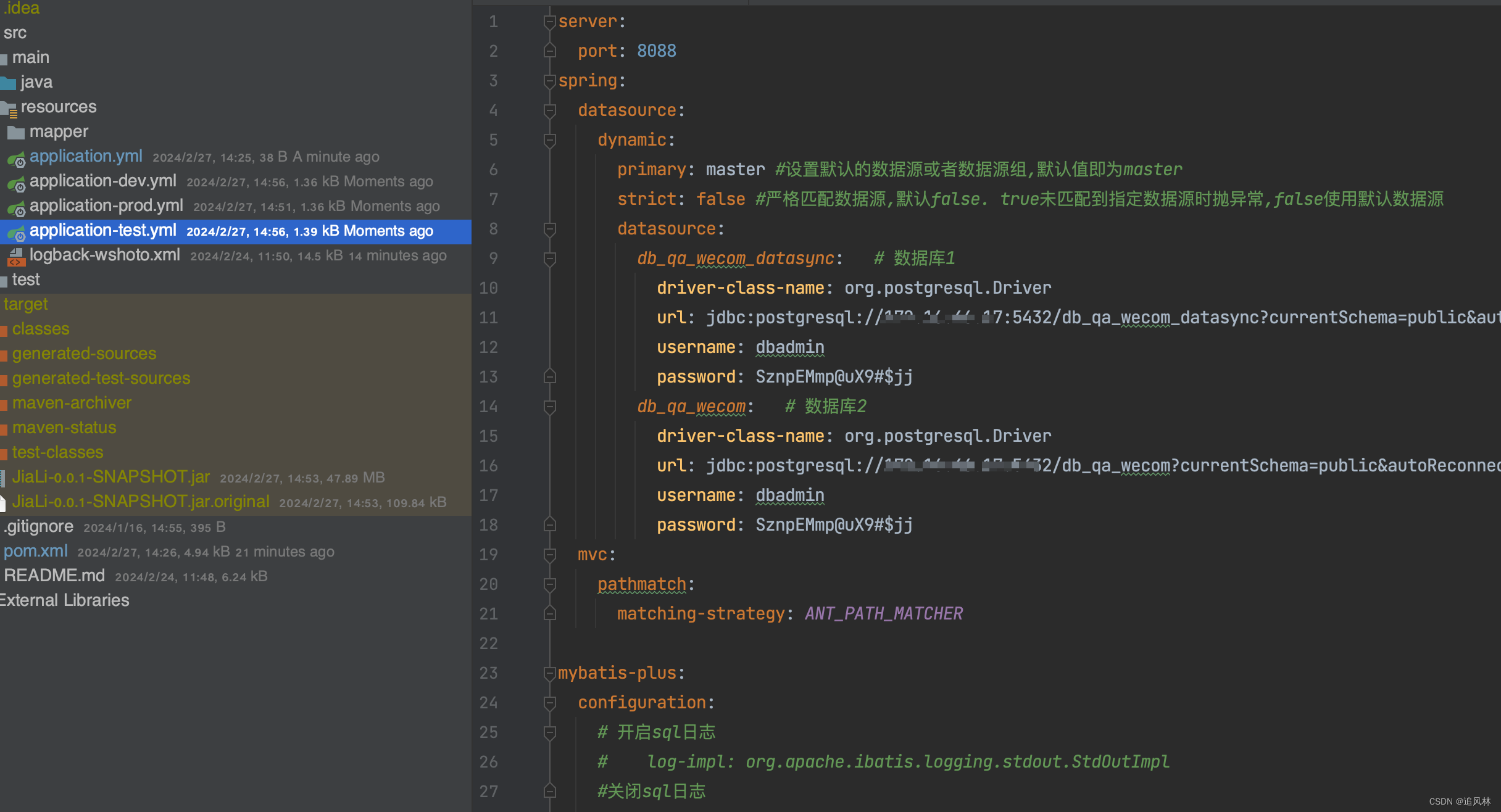Open application.yml file
1501x812 pixels.
pyautogui.click(x=86, y=156)
